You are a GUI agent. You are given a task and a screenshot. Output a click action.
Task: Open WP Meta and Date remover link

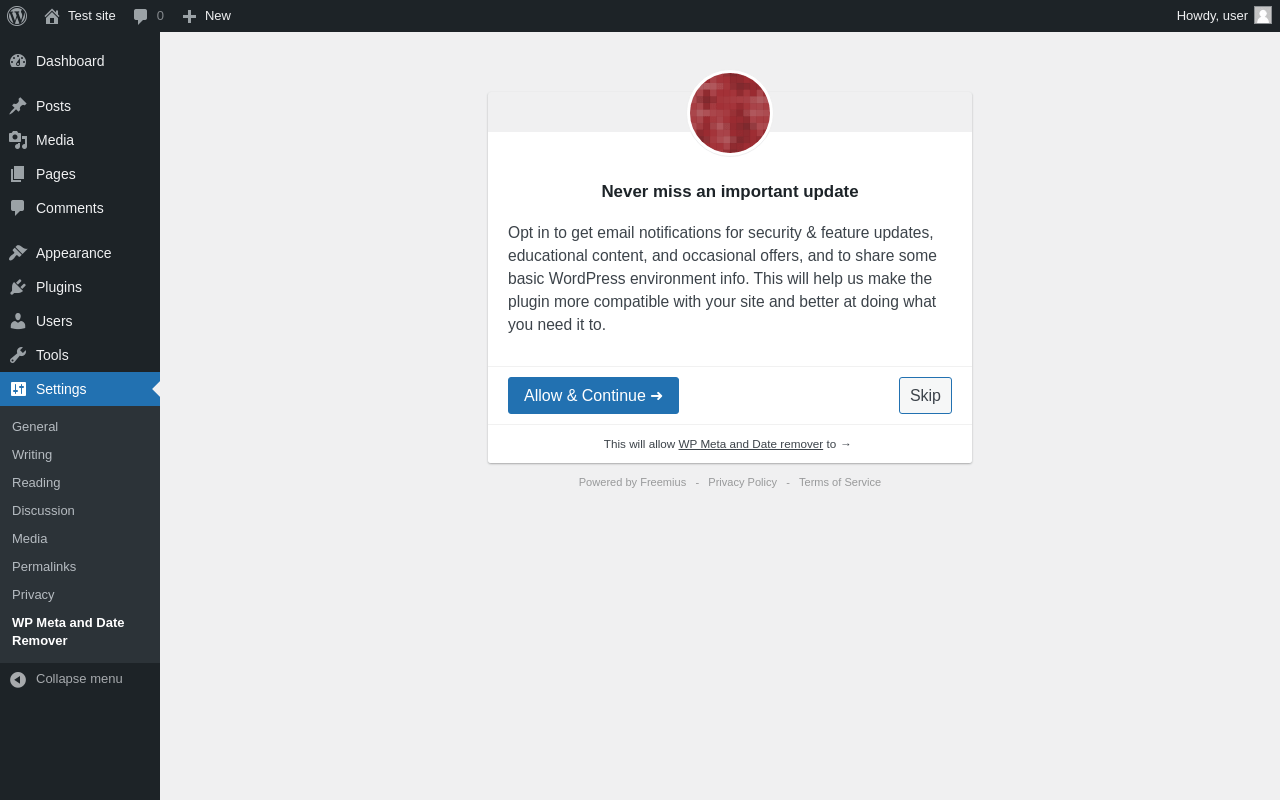[751, 444]
